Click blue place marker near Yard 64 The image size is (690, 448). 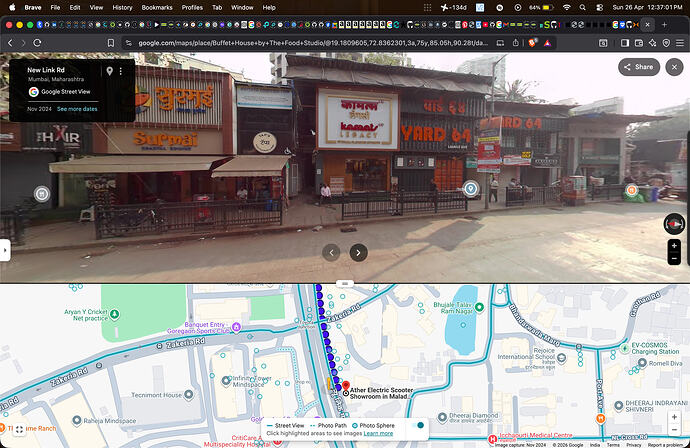click(x=471, y=189)
